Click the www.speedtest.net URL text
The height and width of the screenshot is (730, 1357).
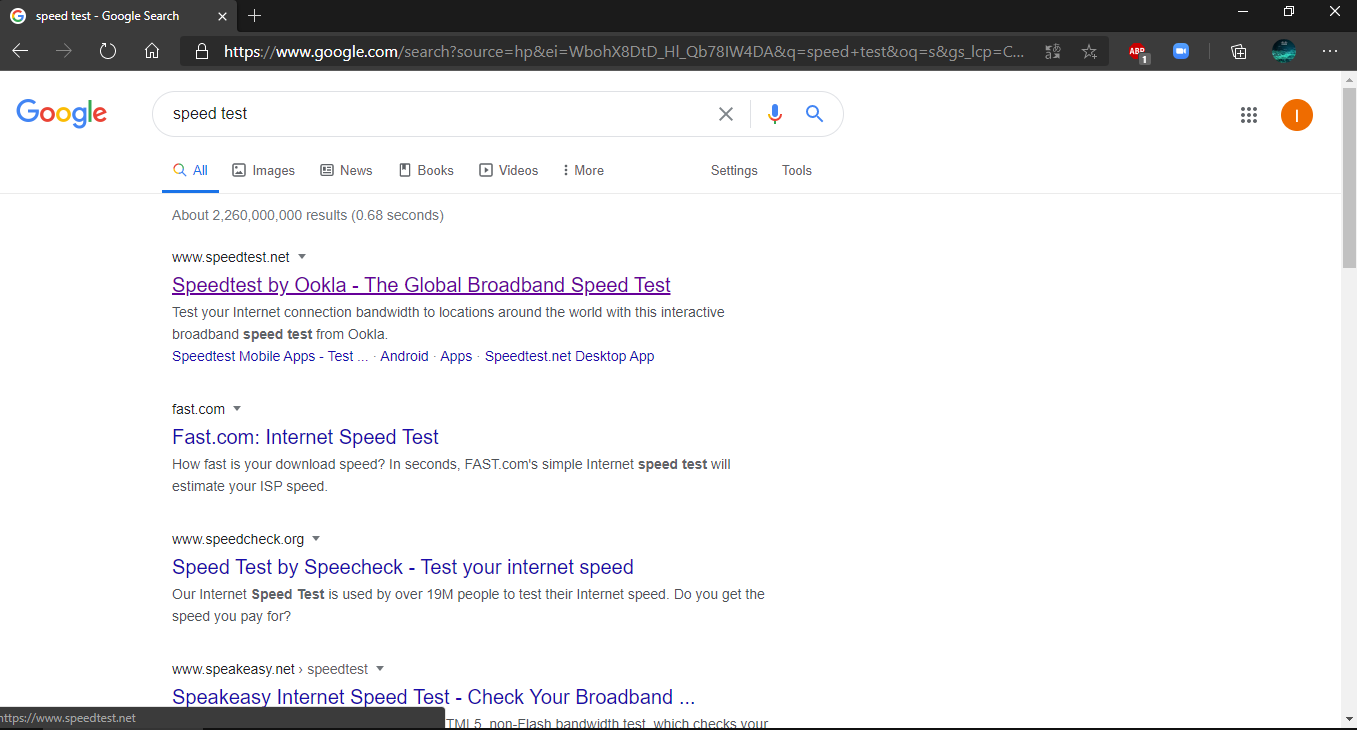231,257
